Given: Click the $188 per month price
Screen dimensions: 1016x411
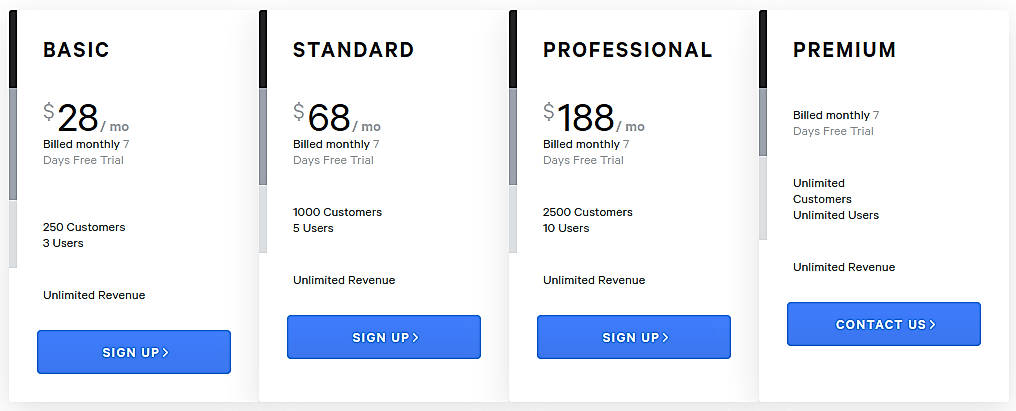Looking at the screenshot, I should click(593, 118).
